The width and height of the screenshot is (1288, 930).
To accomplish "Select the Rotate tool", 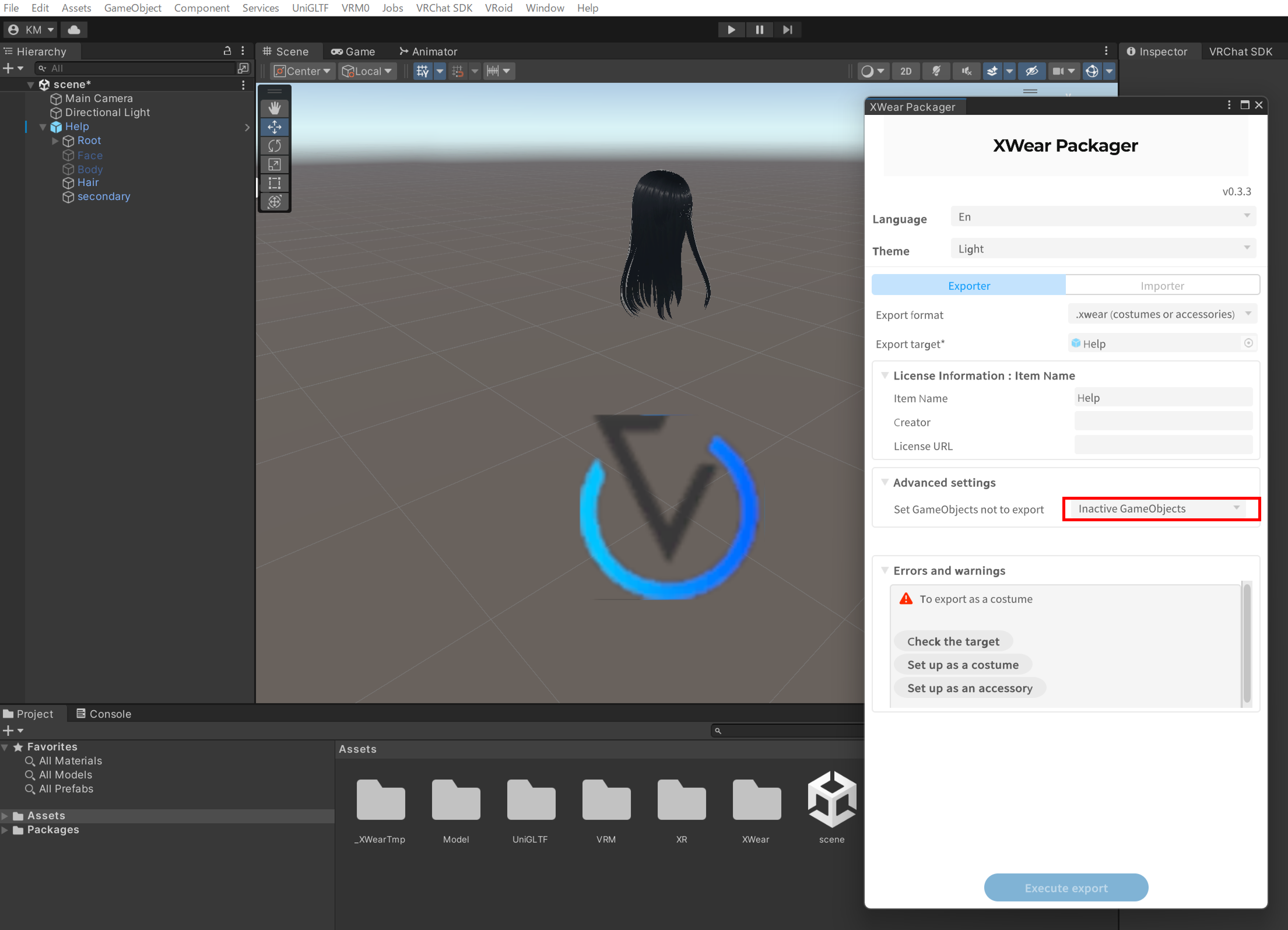I will pyautogui.click(x=274, y=145).
